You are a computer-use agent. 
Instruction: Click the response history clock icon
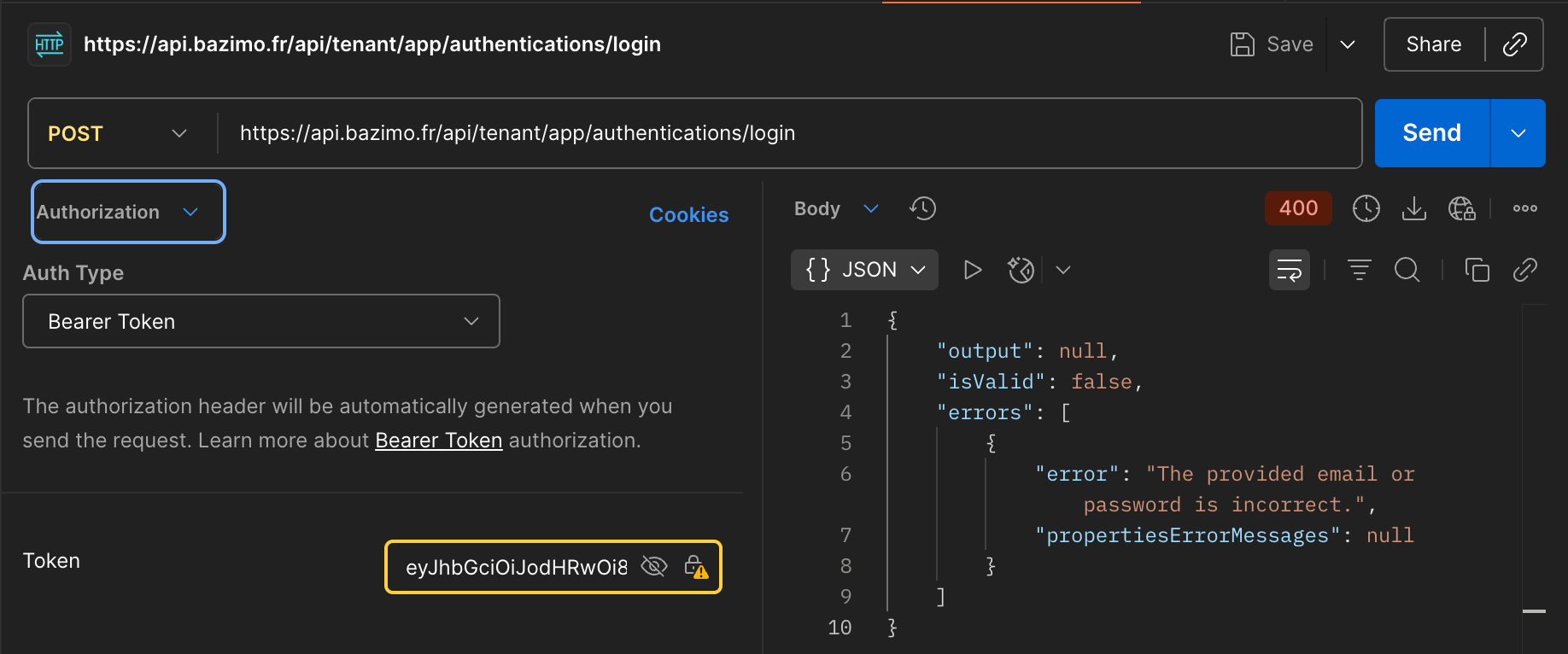pos(922,208)
